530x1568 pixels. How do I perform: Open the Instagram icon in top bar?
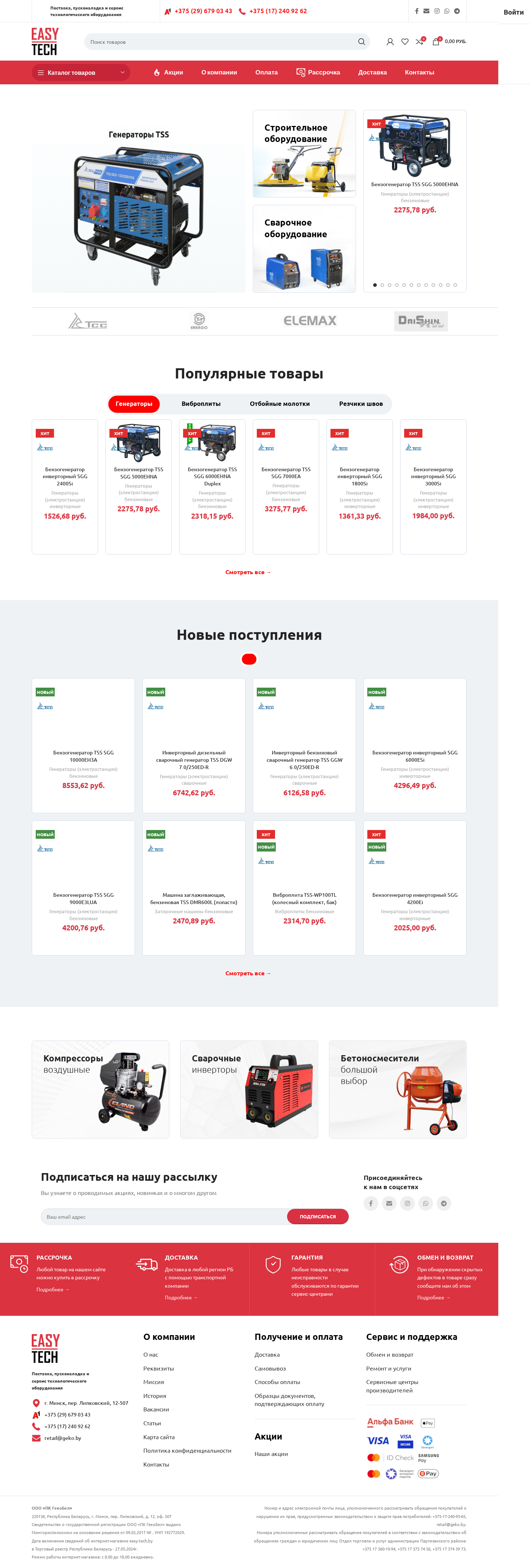(x=437, y=11)
